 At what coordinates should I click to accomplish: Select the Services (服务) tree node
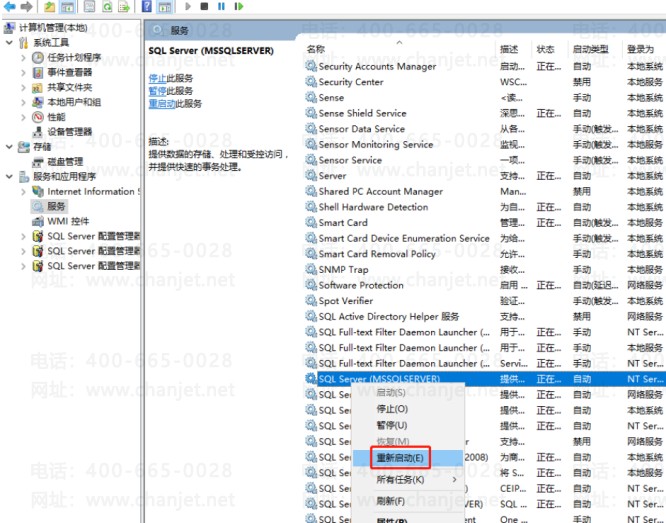click(x=56, y=206)
